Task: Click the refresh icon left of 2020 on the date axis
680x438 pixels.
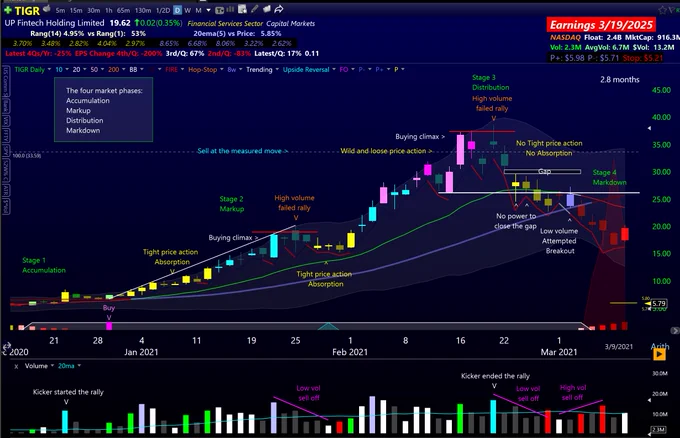Action: pyautogui.click(x=6, y=346)
